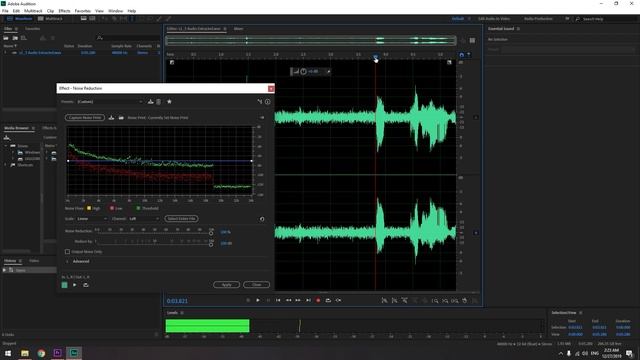640x360 pixels.
Task: Open the Favorites menu
Action: point(82,11)
